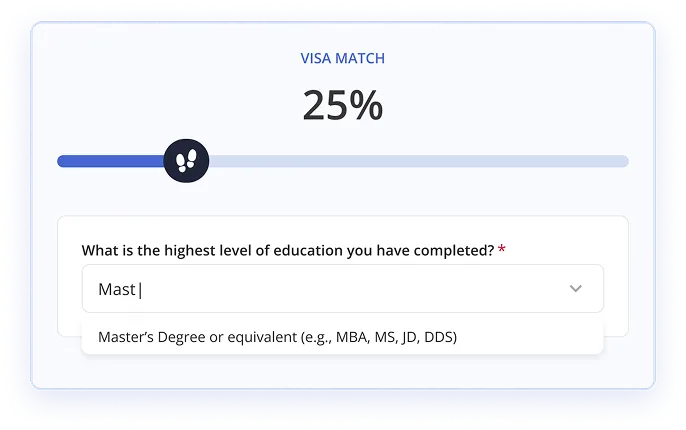Image resolution: width=686 pixels, height=430 pixels.
Task: Click the highest level of education question label
Action: [x=287, y=249]
